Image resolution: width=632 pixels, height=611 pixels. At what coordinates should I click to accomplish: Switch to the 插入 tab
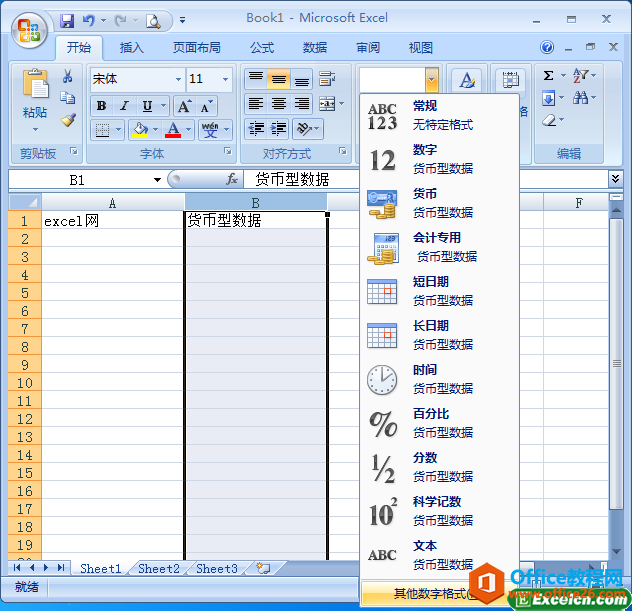(x=131, y=48)
